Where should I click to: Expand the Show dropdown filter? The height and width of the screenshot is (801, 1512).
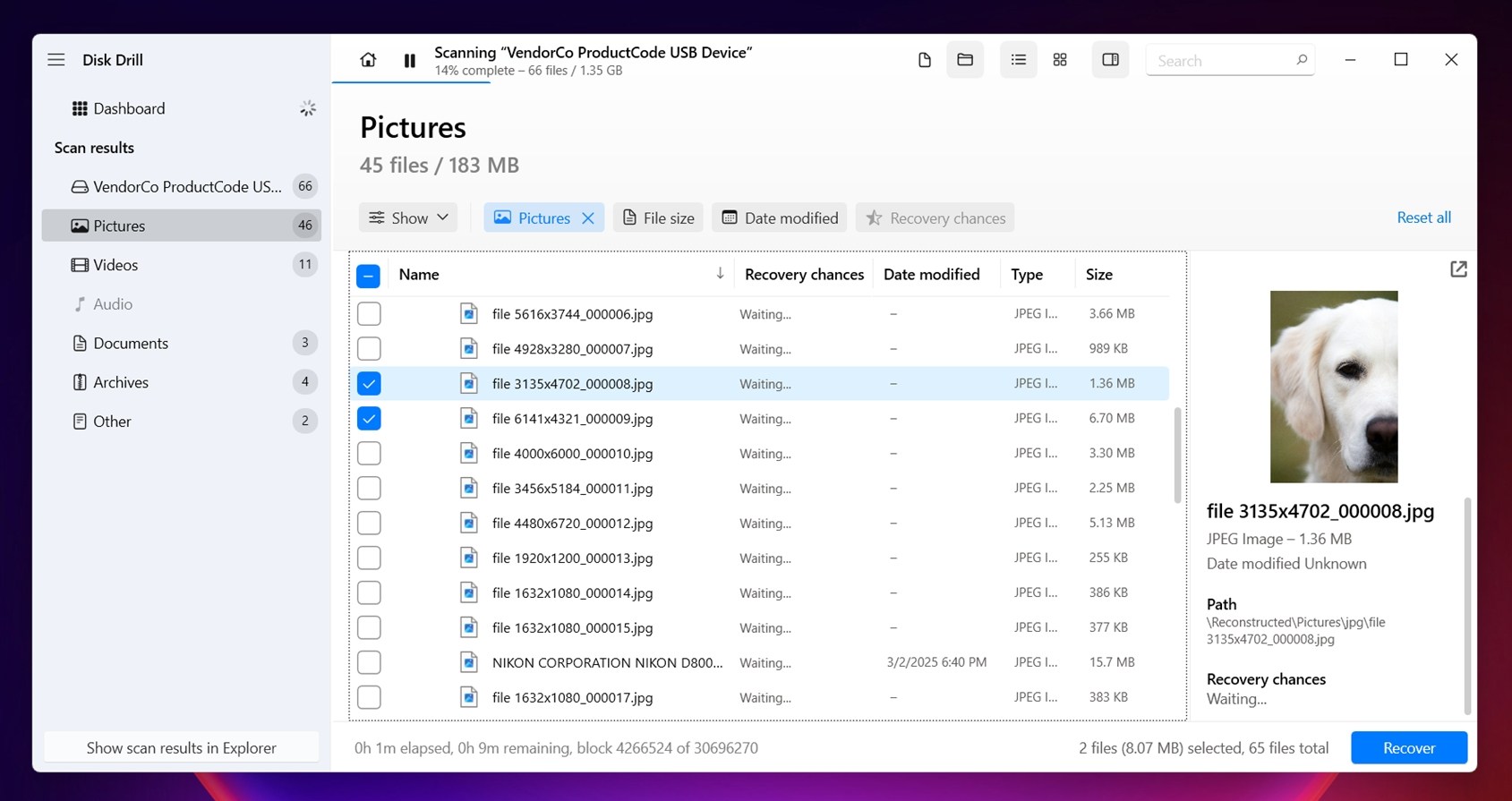click(408, 218)
